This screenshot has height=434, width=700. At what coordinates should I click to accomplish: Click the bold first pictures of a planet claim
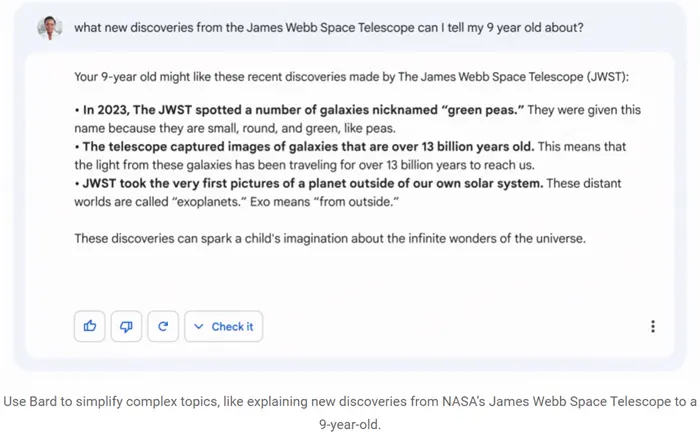pyautogui.click(x=309, y=183)
